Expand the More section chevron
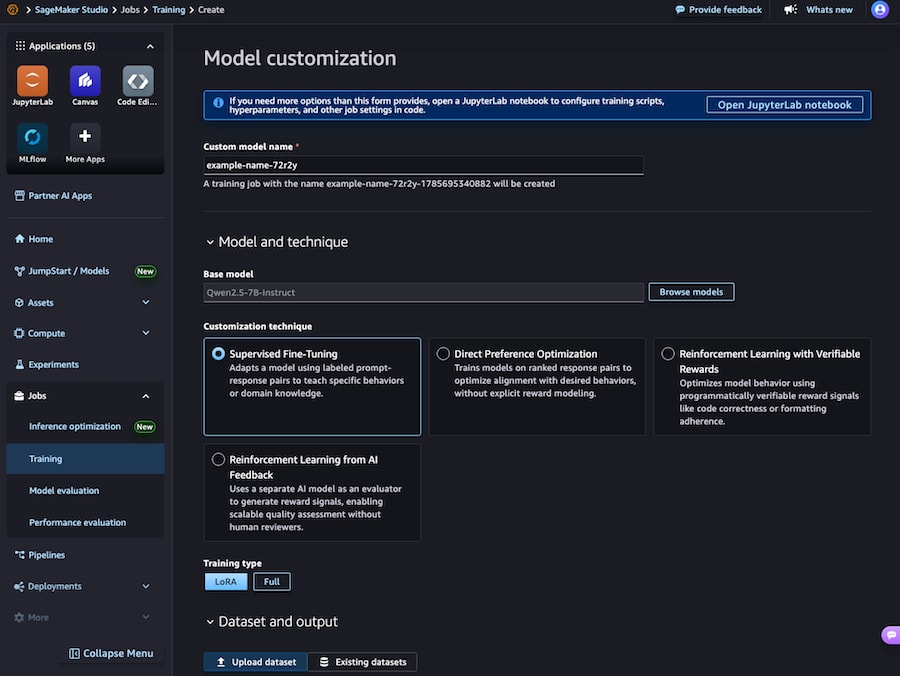The height and width of the screenshot is (676, 900). (x=146, y=617)
